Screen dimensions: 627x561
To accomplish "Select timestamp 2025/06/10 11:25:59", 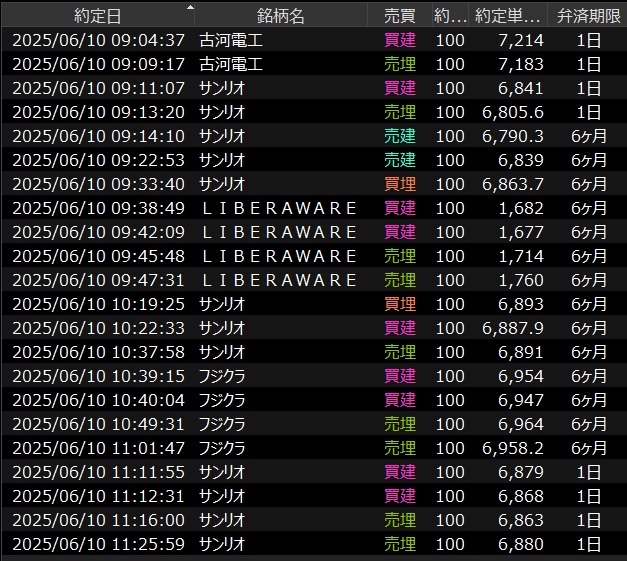I will tap(98, 544).
